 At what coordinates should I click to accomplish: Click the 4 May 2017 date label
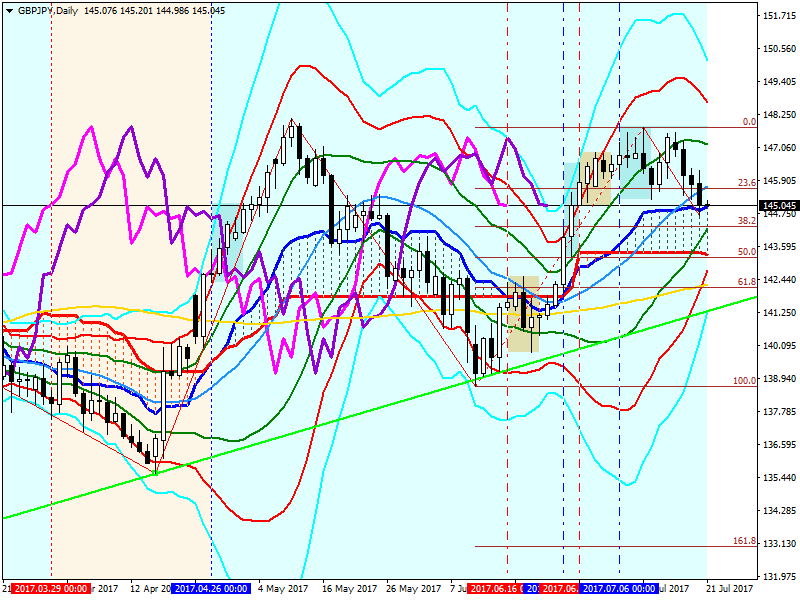(283, 589)
